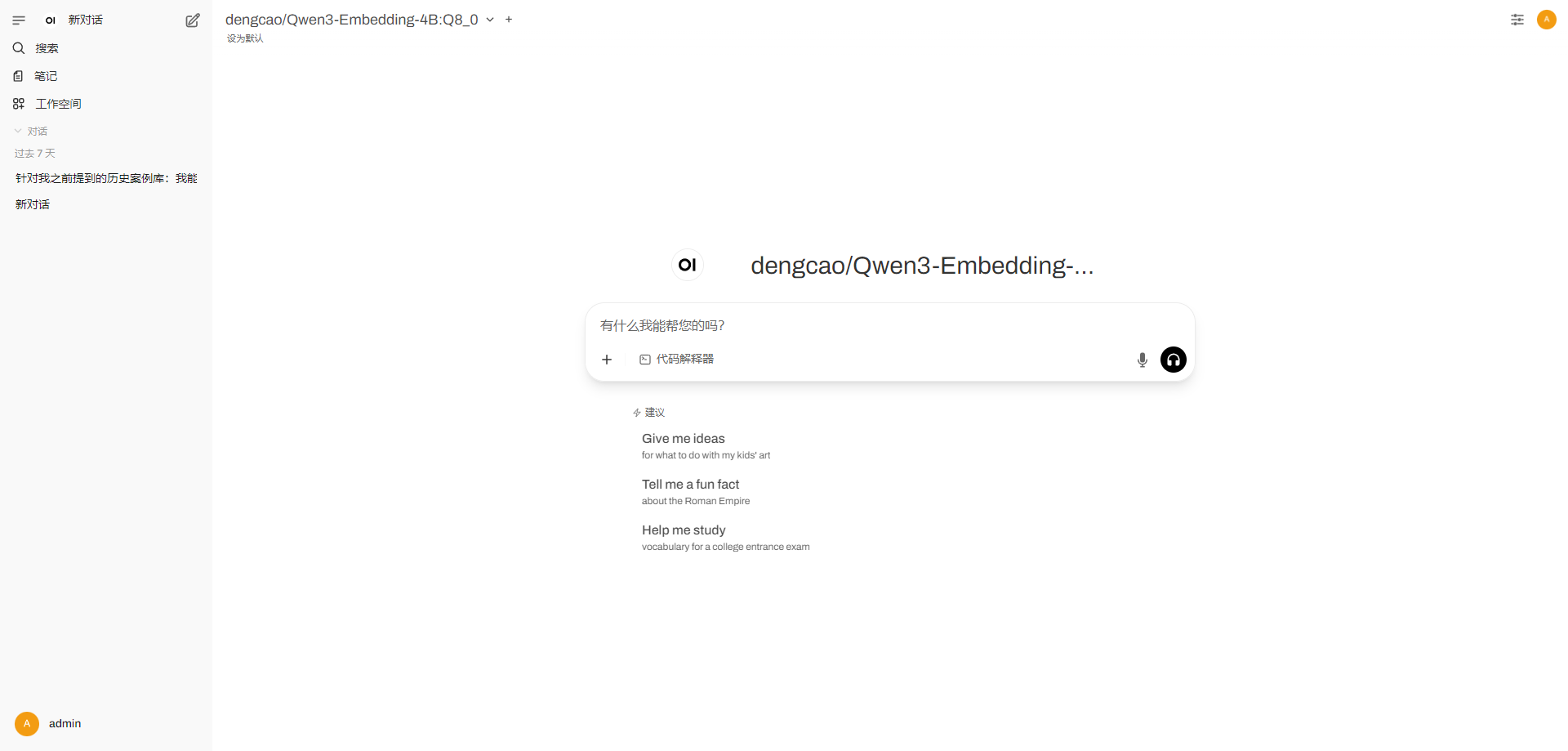
Task: Click the OI logo in the sidebar
Action: tap(51, 20)
